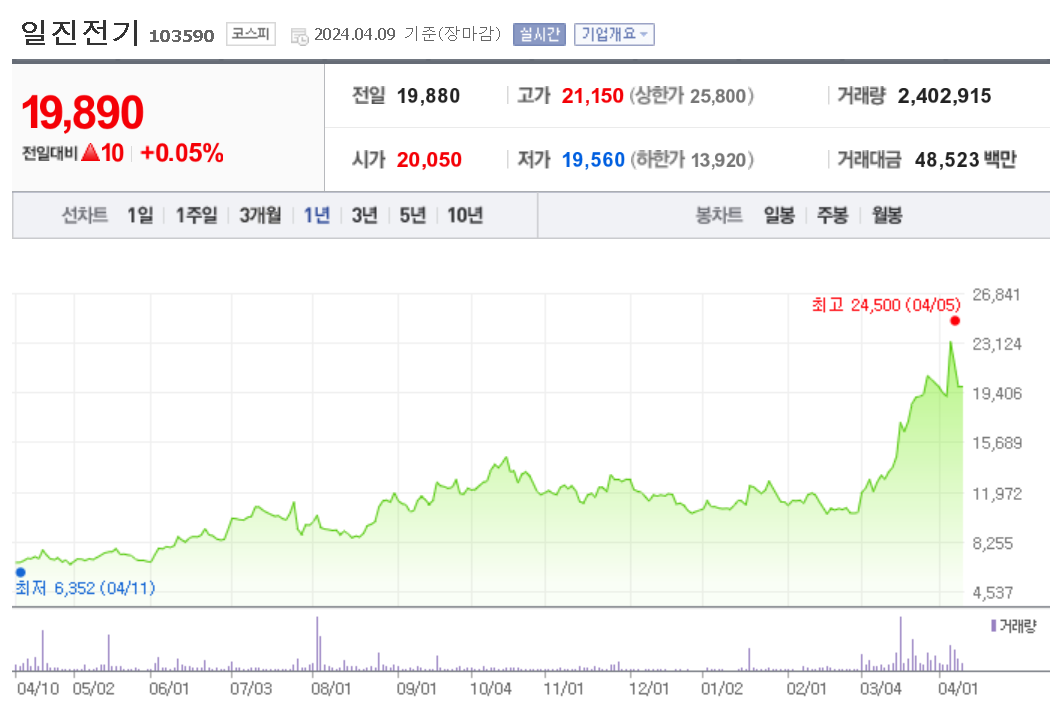The width and height of the screenshot is (1050, 715).
Task: Switch to 월봉 candle chart
Action: [887, 216]
